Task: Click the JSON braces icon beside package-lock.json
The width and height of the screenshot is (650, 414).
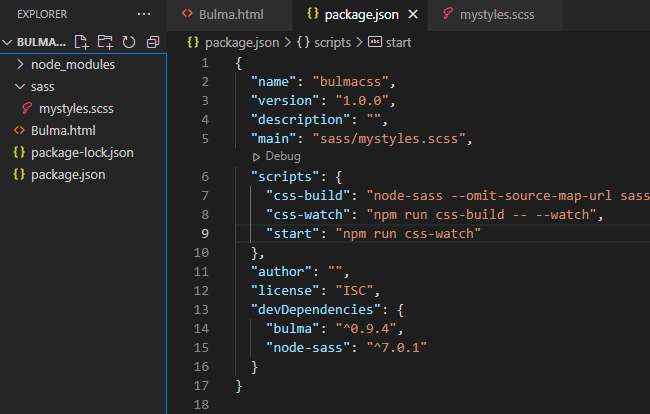Action: [19, 152]
